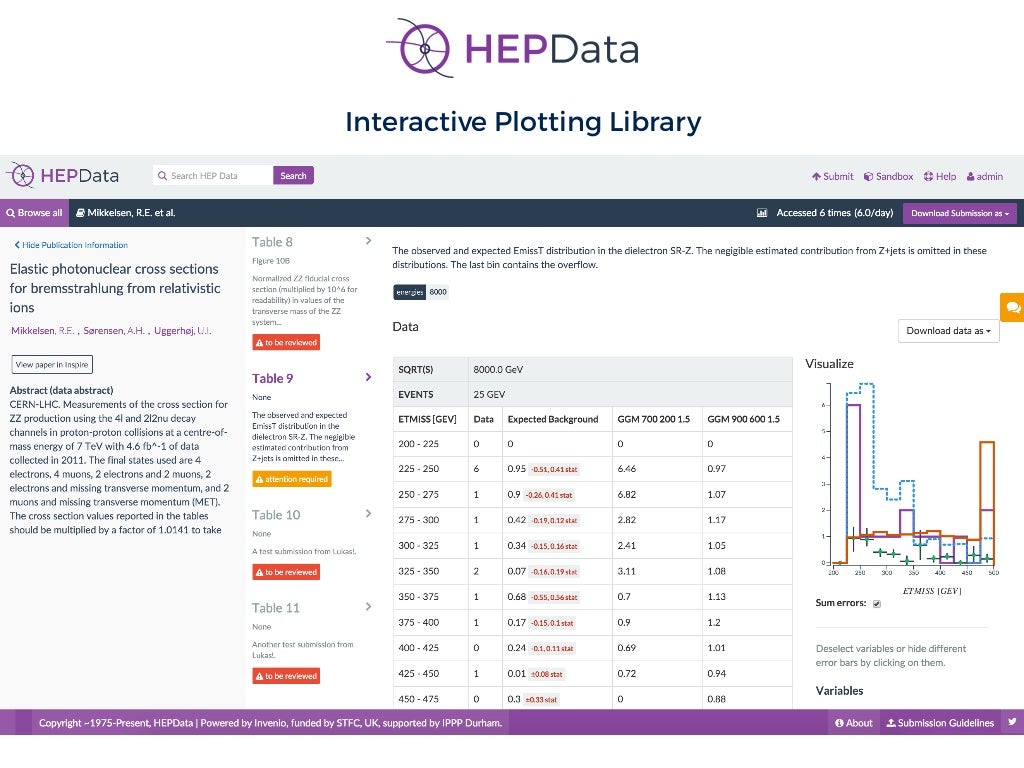Expand Table 9 with its chevron
This screenshot has width=1024, height=768.
368,377
